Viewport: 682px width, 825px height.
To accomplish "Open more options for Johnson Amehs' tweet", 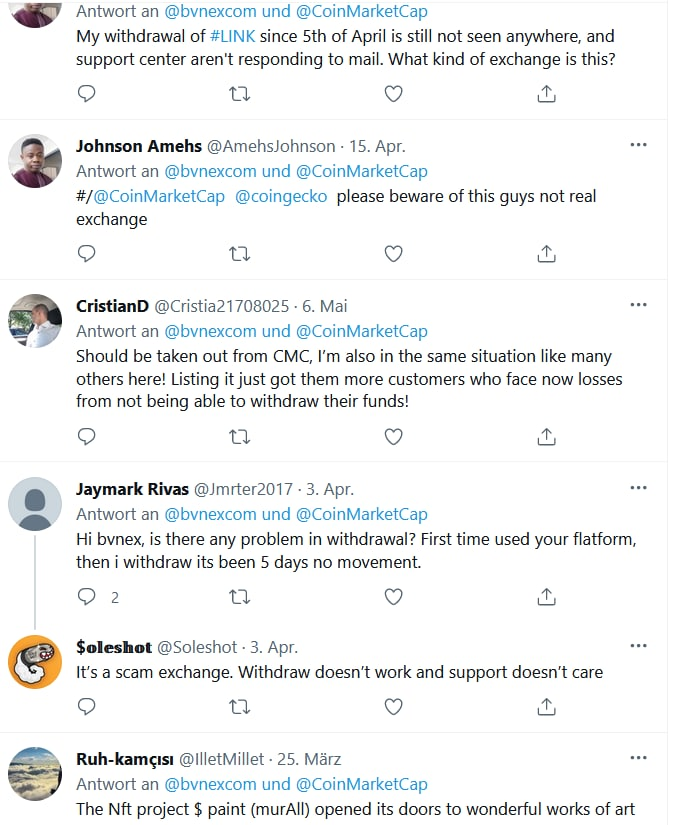I will [x=638, y=145].
